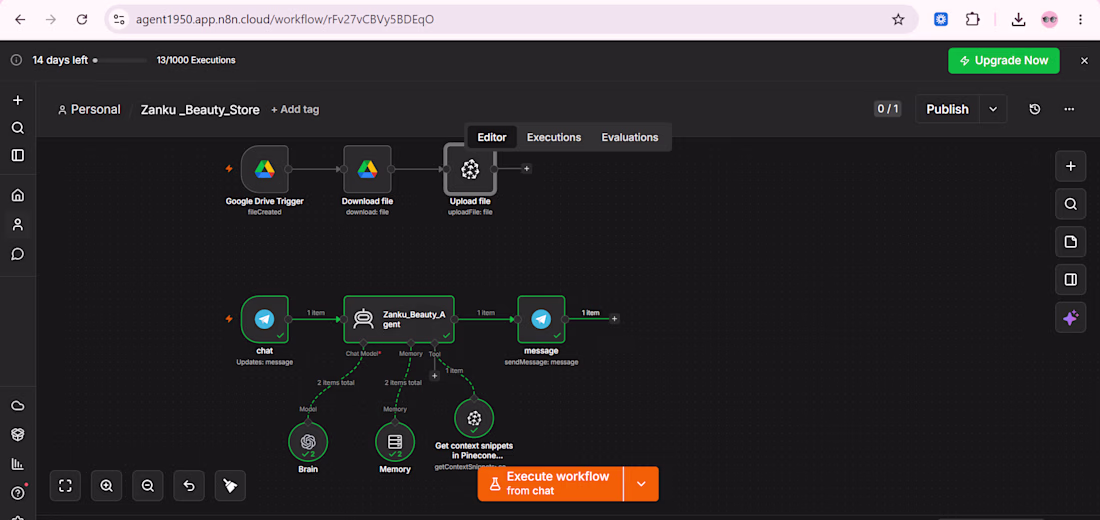Toggle the canvas side panel button at right
This screenshot has height=520, width=1100.
click(x=1071, y=280)
